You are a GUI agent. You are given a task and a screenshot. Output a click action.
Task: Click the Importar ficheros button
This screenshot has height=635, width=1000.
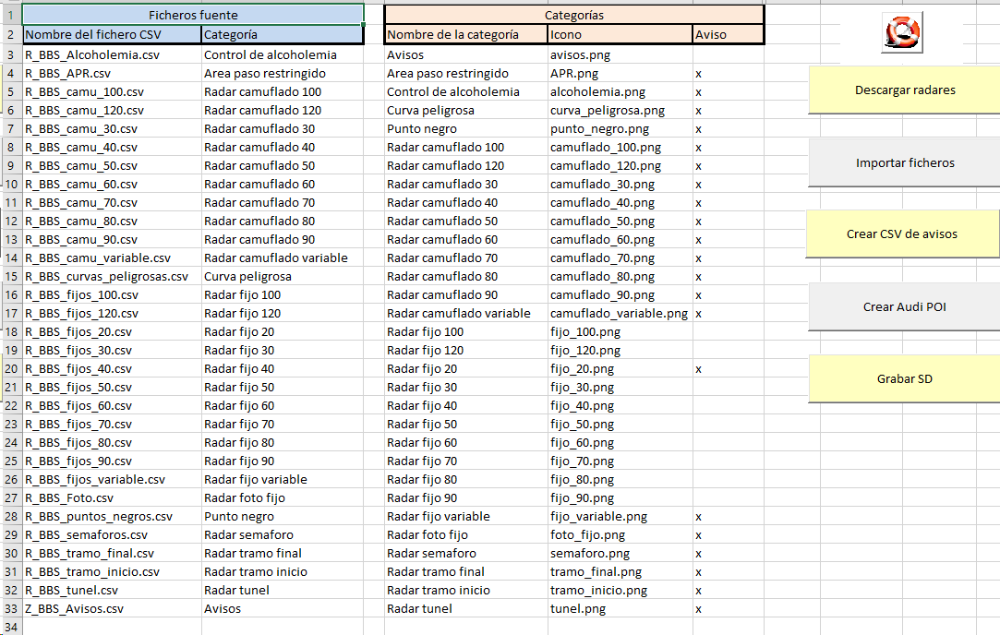point(904,163)
